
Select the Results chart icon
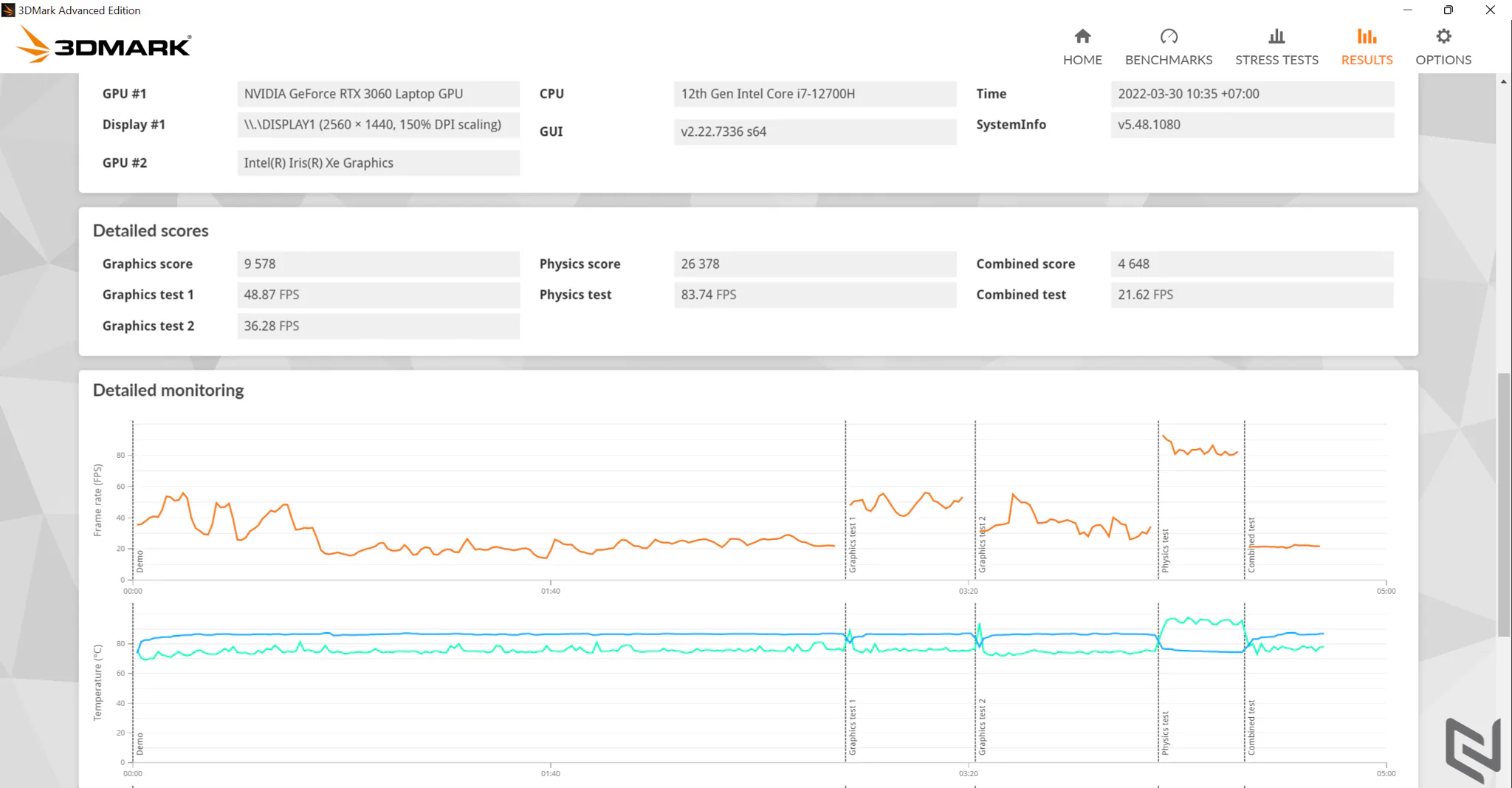coord(1367,36)
